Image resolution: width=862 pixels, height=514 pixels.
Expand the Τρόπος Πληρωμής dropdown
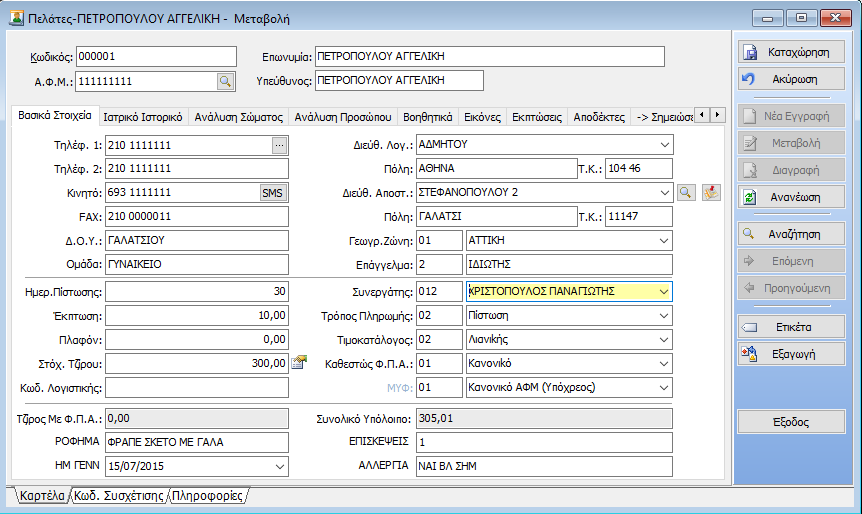pyautogui.click(x=664, y=316)
